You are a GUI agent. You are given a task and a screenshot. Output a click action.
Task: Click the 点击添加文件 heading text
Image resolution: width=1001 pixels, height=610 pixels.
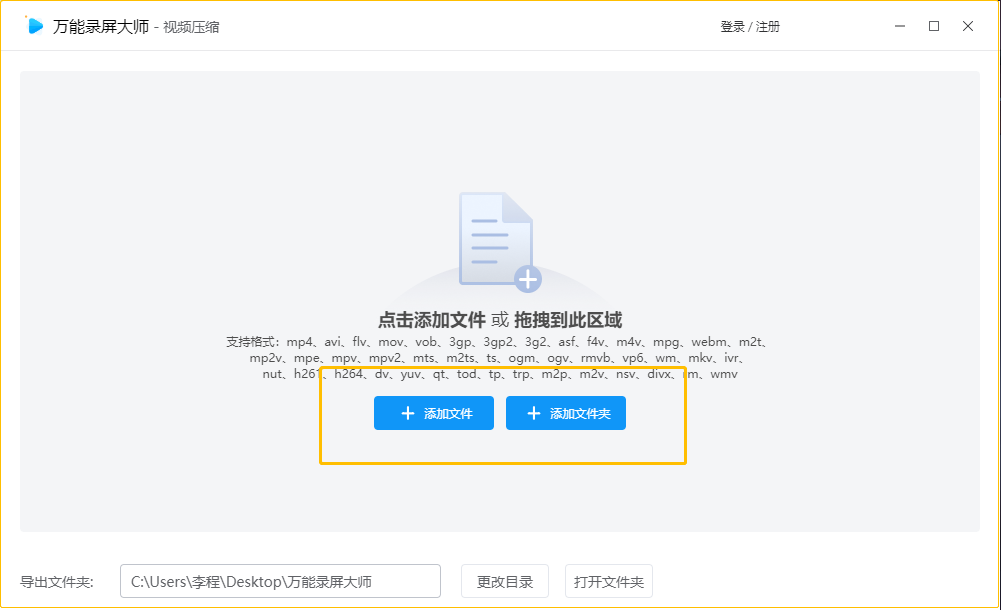click(x=432, y=320)
